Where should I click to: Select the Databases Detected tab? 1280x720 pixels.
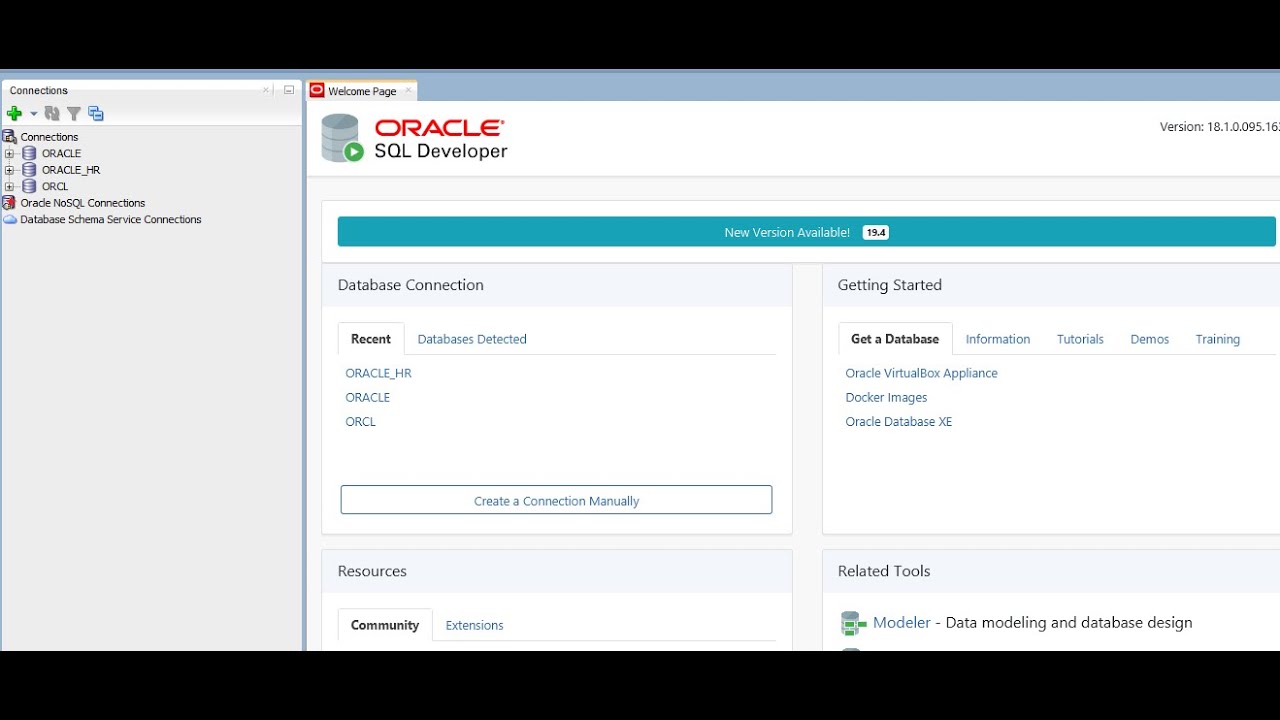coord(472,339)
